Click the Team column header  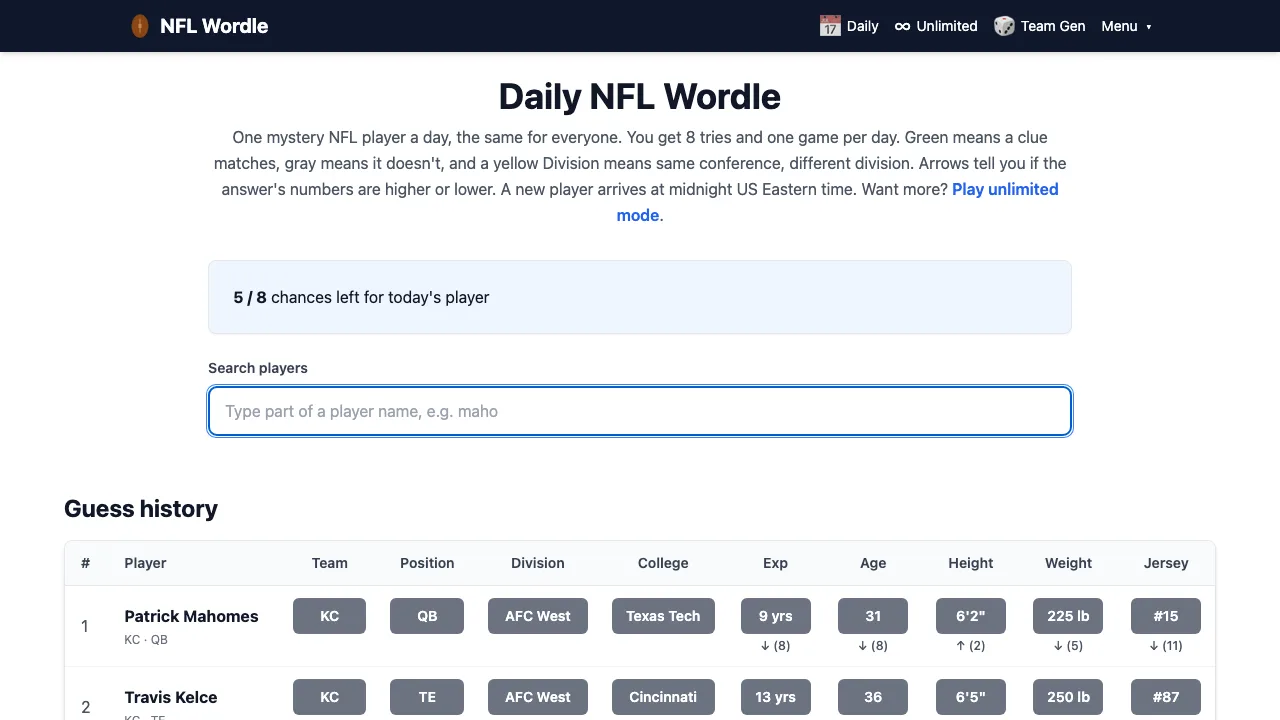pos(329,563)
